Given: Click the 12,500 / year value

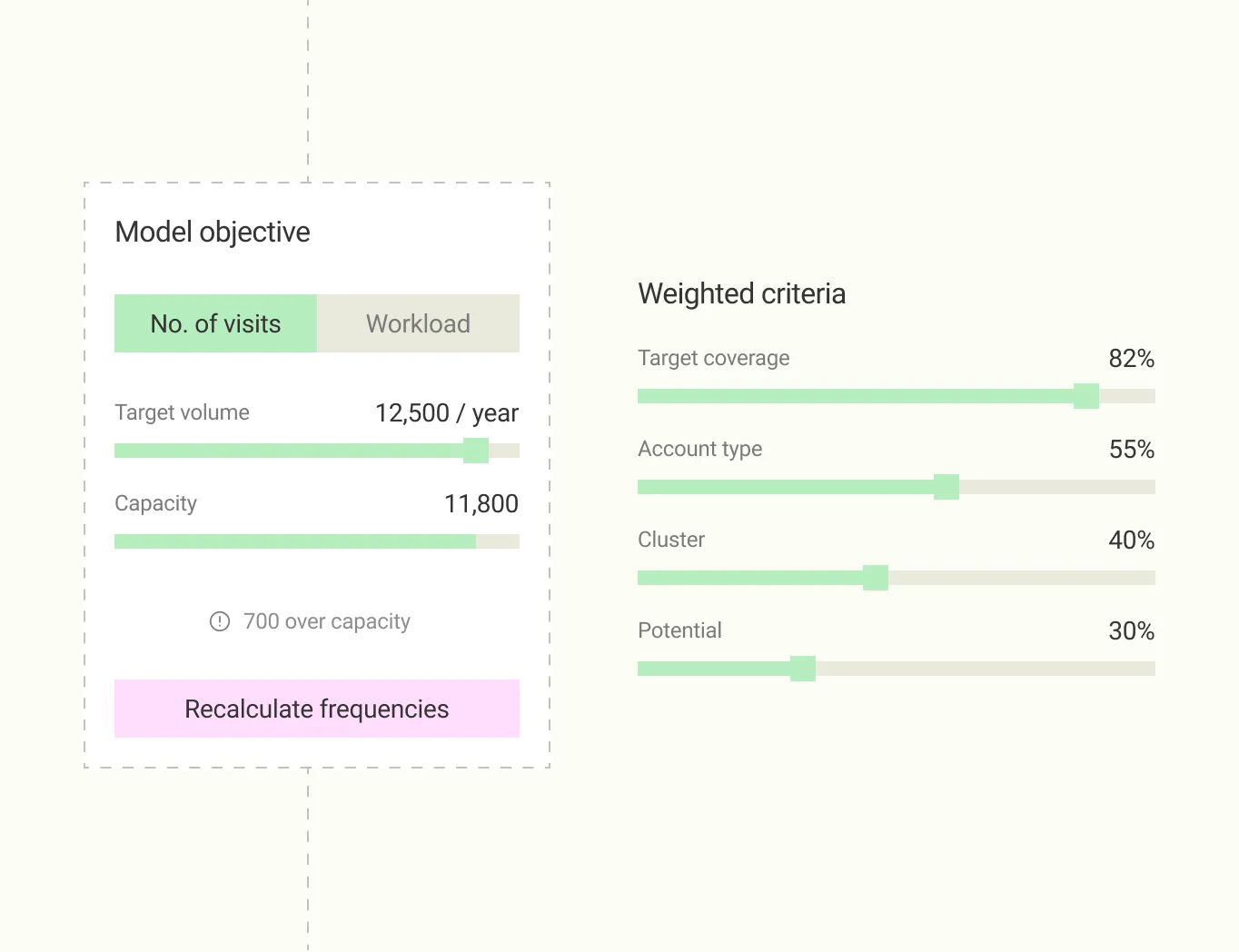Looking at the screenshot, I should [x=447, y=413].
